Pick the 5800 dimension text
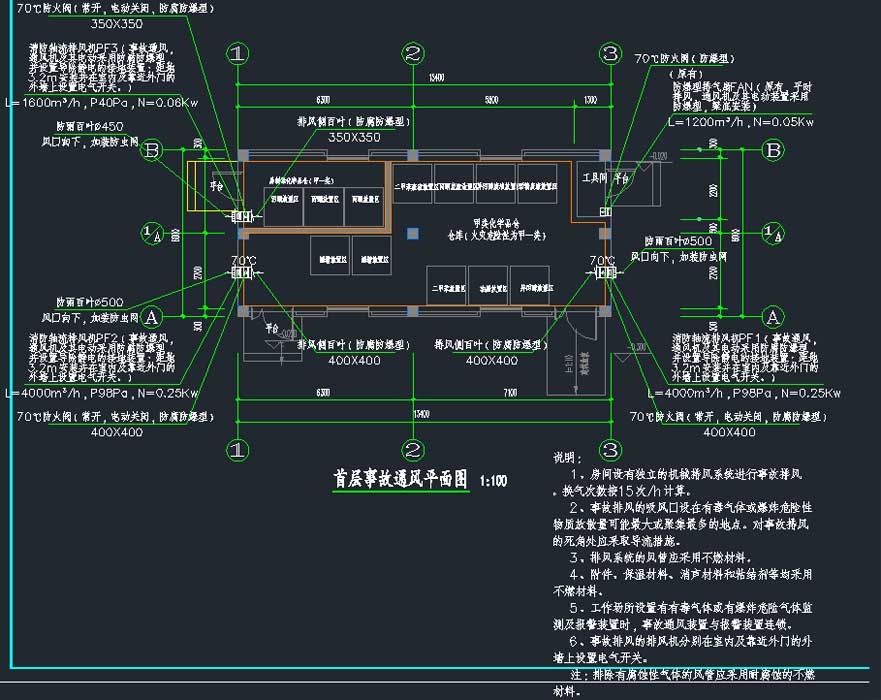The width and height of the screenshot is (881, 700). (492, 100)
